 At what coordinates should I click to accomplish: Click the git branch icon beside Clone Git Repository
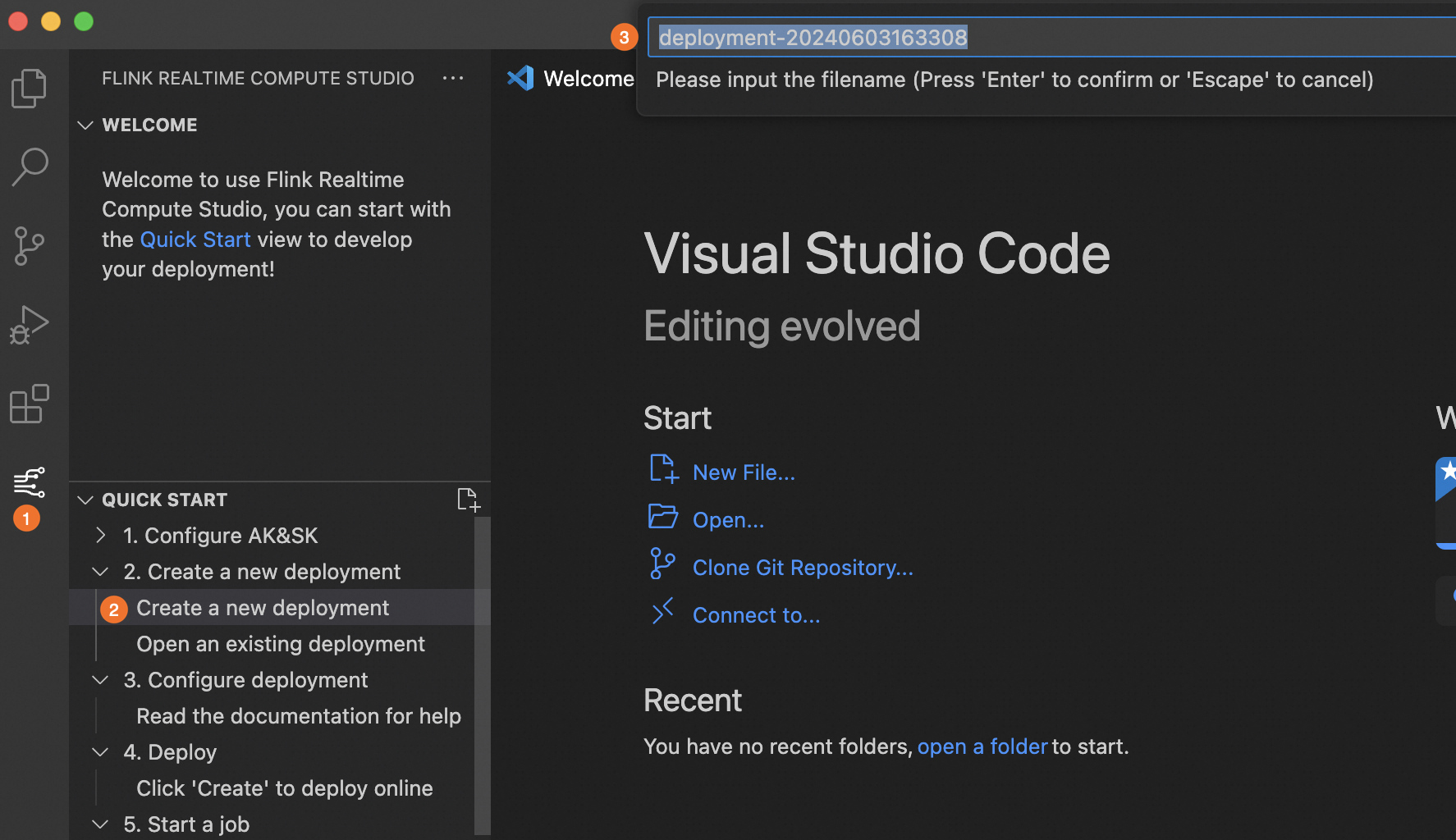(662, 564)
